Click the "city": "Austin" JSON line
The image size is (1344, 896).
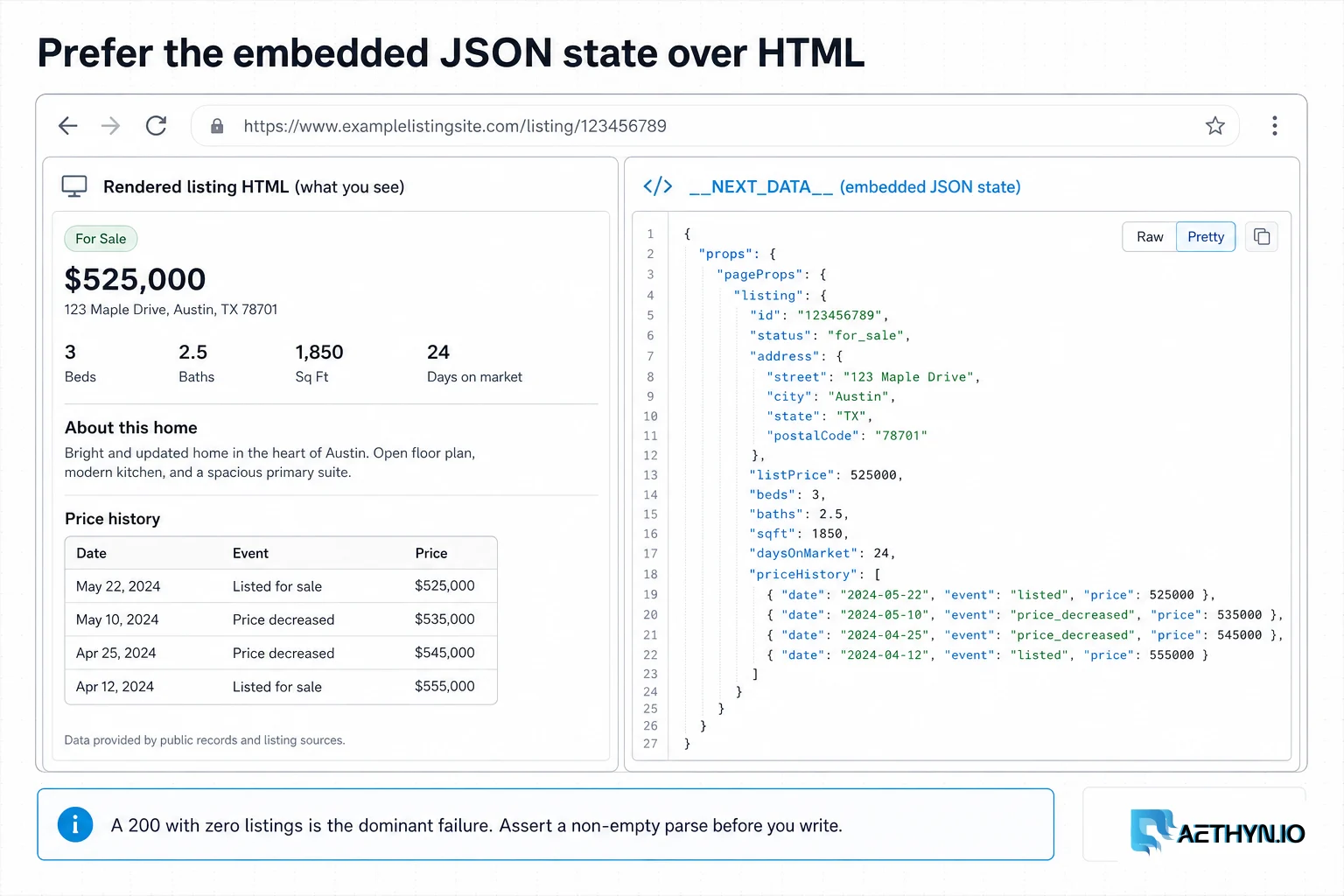830,396
